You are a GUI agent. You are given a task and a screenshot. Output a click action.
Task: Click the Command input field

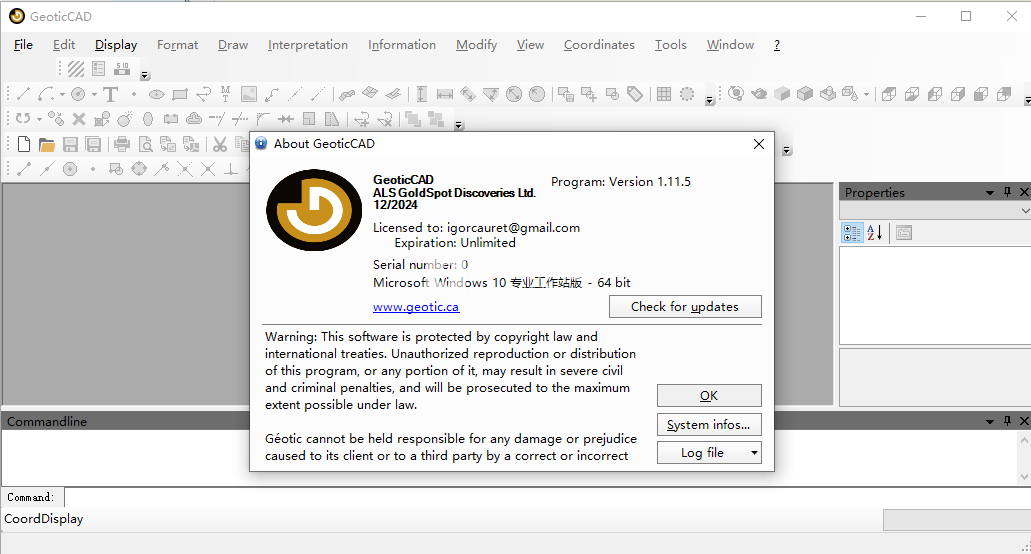pos(547,497)
